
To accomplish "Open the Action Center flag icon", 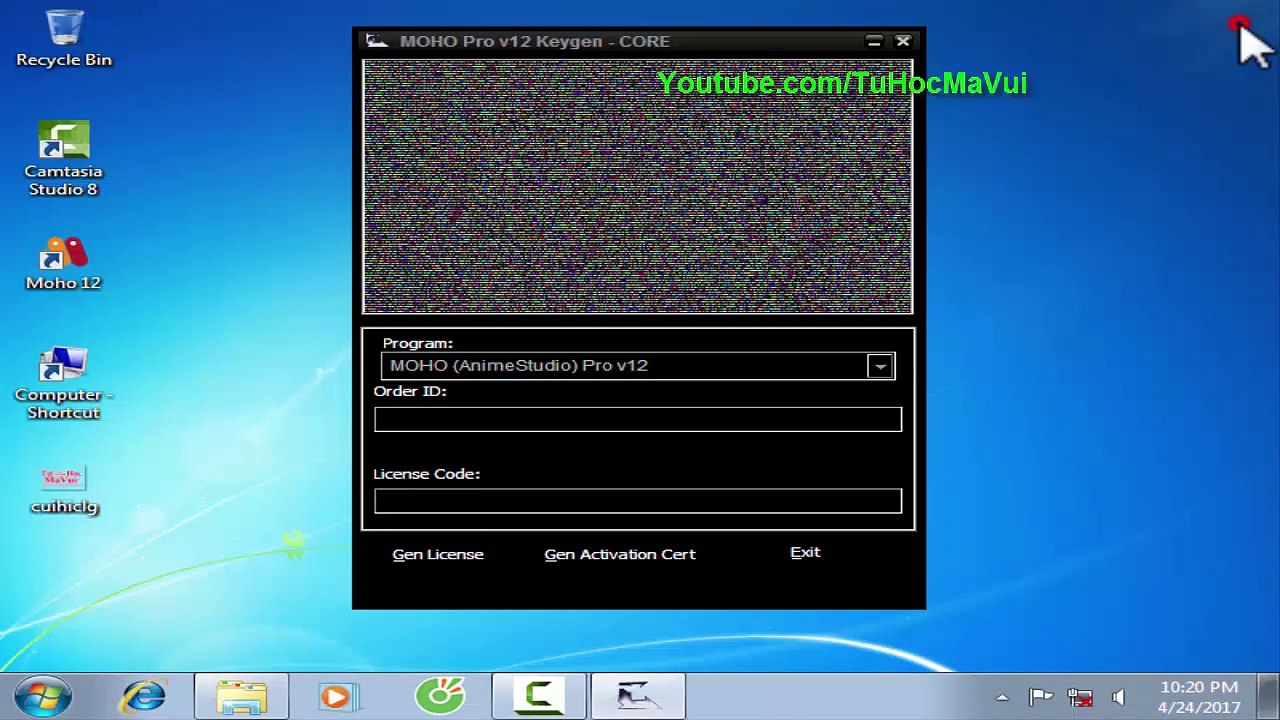I will coord(1041,697).
